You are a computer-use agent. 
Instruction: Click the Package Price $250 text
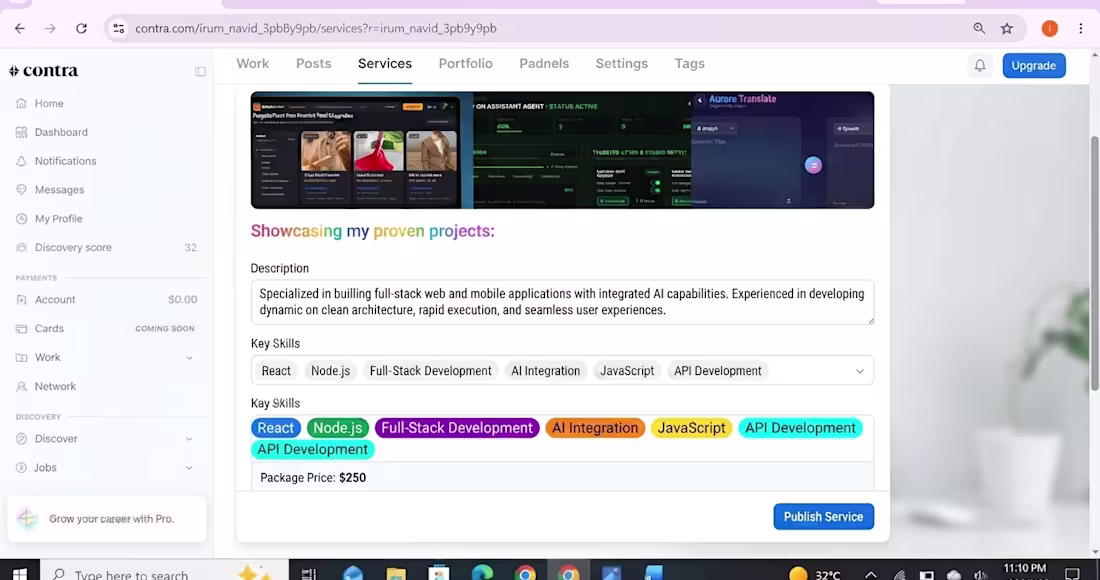tap(313, 478)
